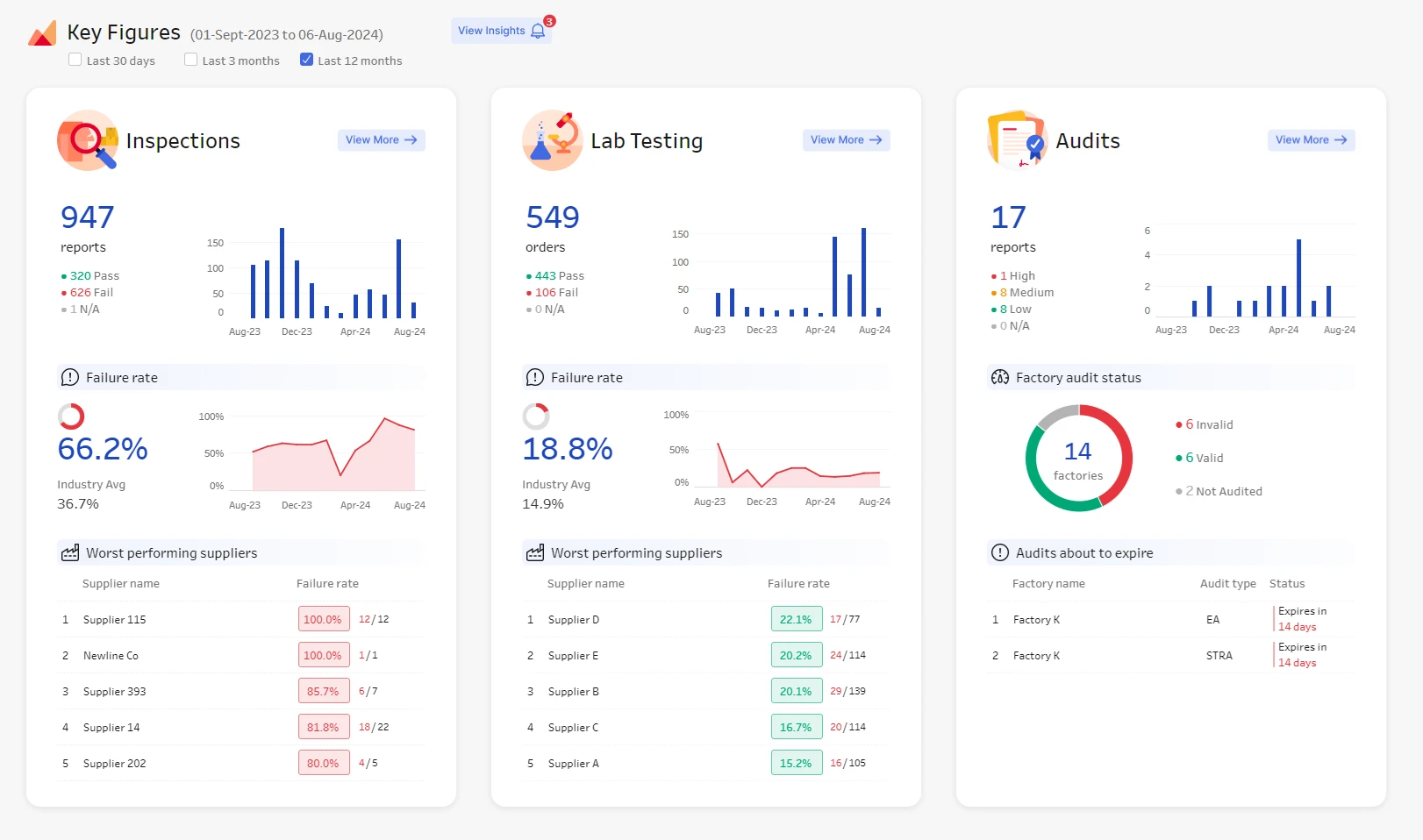Select the 8 Medium audit figure
Image resolution: width=1423 pixels, height=840 pixels.
pyautogui.click(x=1023, y=293)
